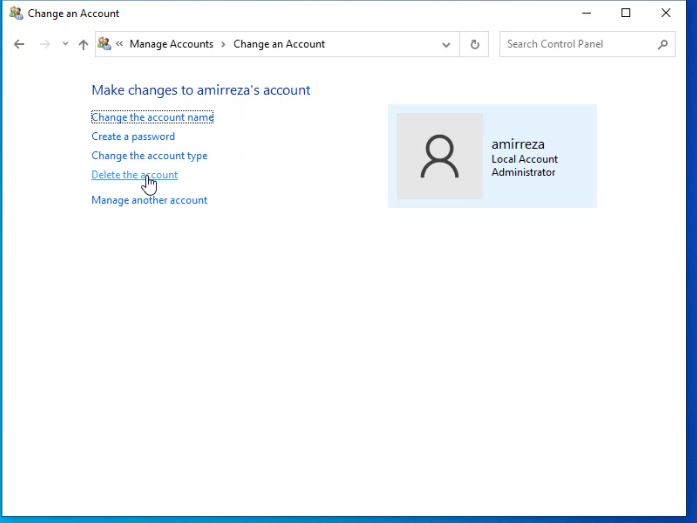Click the title bar window icon
Image resolution: width=697 pixels, height=523 pixels.
point(16,13)
